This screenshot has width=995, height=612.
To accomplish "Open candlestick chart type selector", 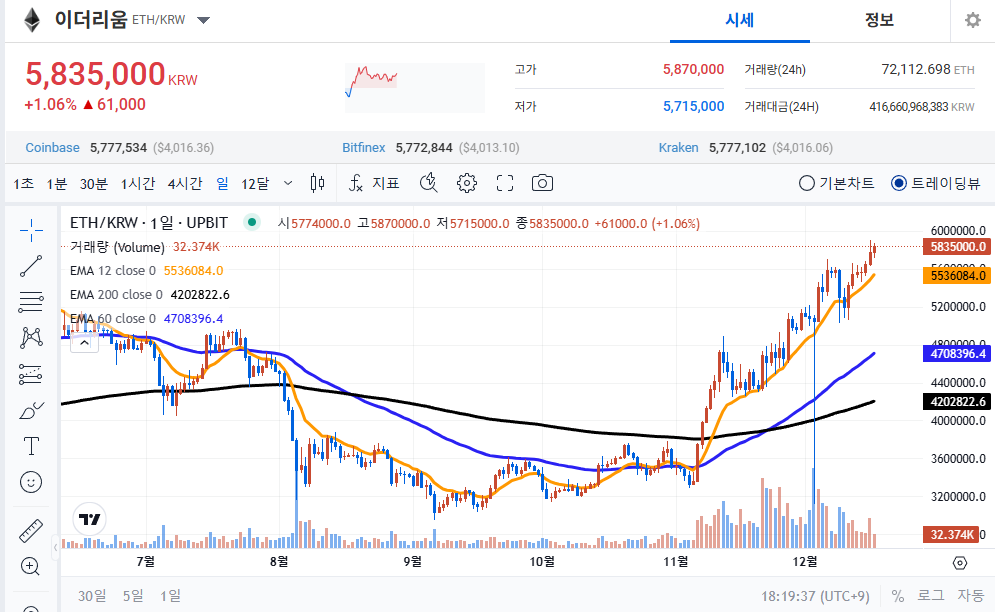I will coord(317,183).
